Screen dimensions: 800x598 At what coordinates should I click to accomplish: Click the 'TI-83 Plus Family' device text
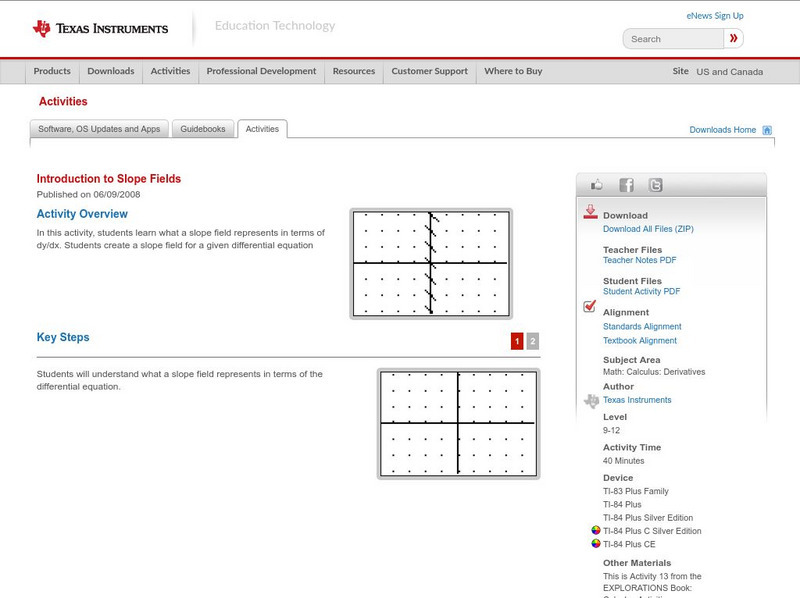click(x=636, y=491)
